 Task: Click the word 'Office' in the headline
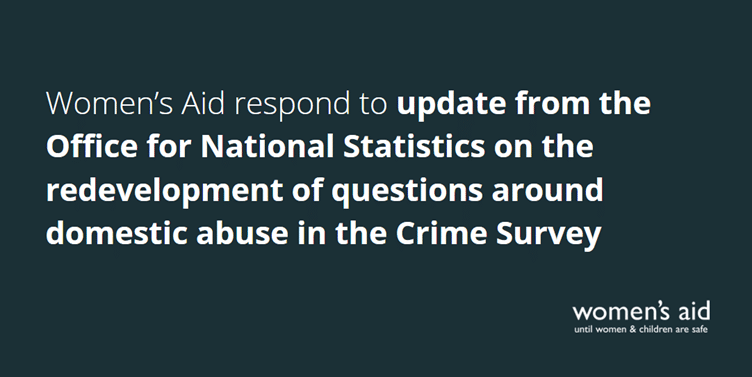point(92,146)
